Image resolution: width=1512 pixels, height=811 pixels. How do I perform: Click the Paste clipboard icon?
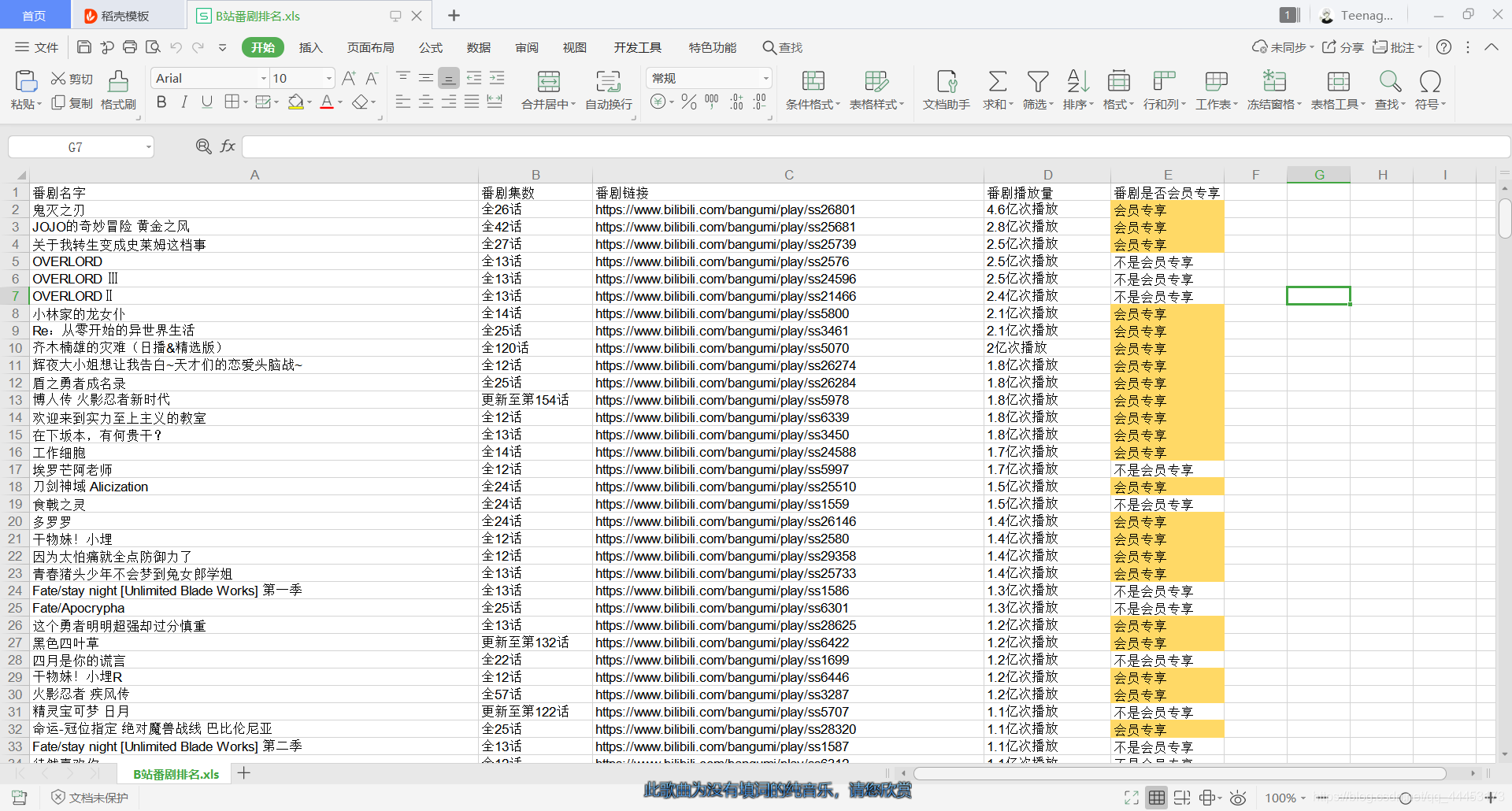pyautogui.click(x=26, y=81)
